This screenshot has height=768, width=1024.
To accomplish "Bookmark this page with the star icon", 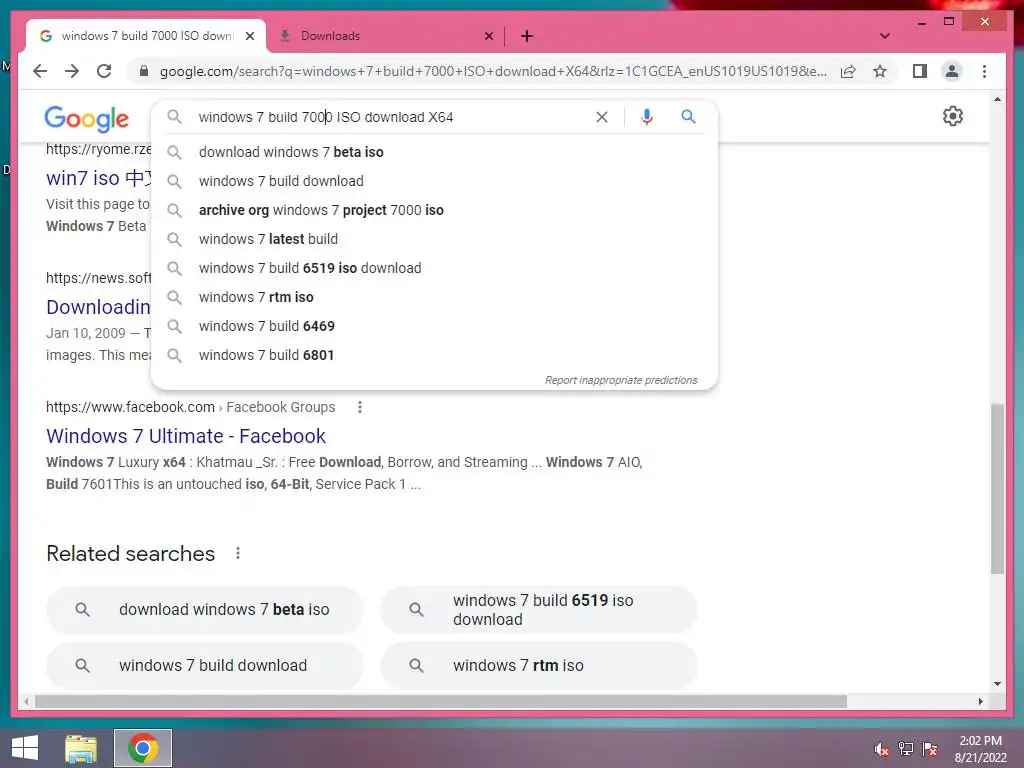I will [880, 71].
